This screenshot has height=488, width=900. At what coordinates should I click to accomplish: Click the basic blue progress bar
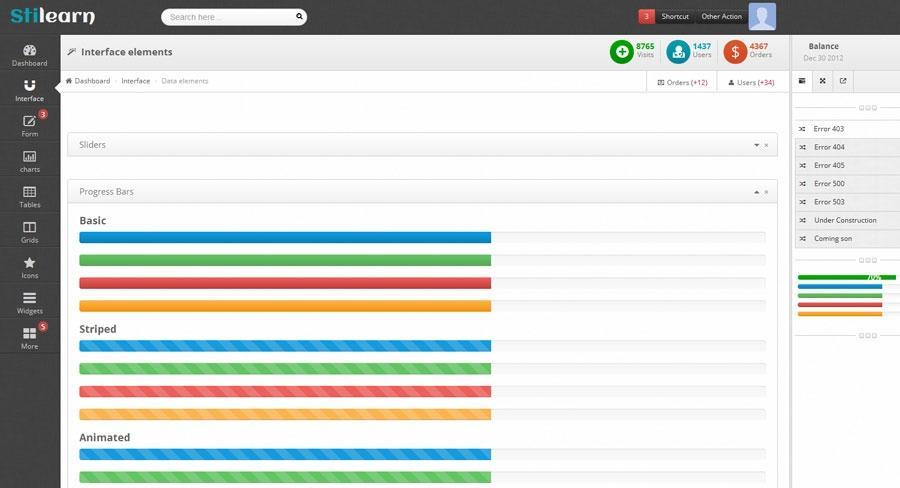(x=285, y=238)
